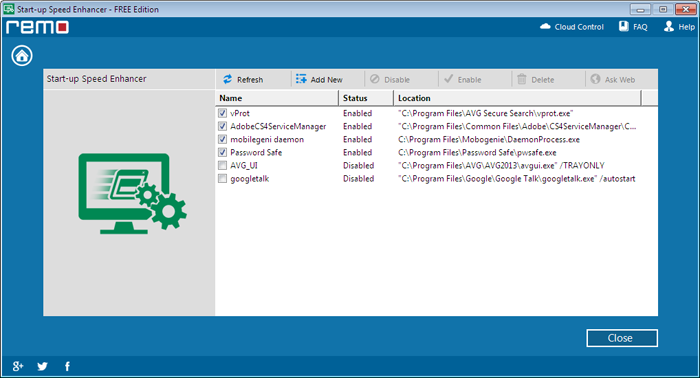Click the Disabled status of AVG_UI

click(x=358, y=166)
